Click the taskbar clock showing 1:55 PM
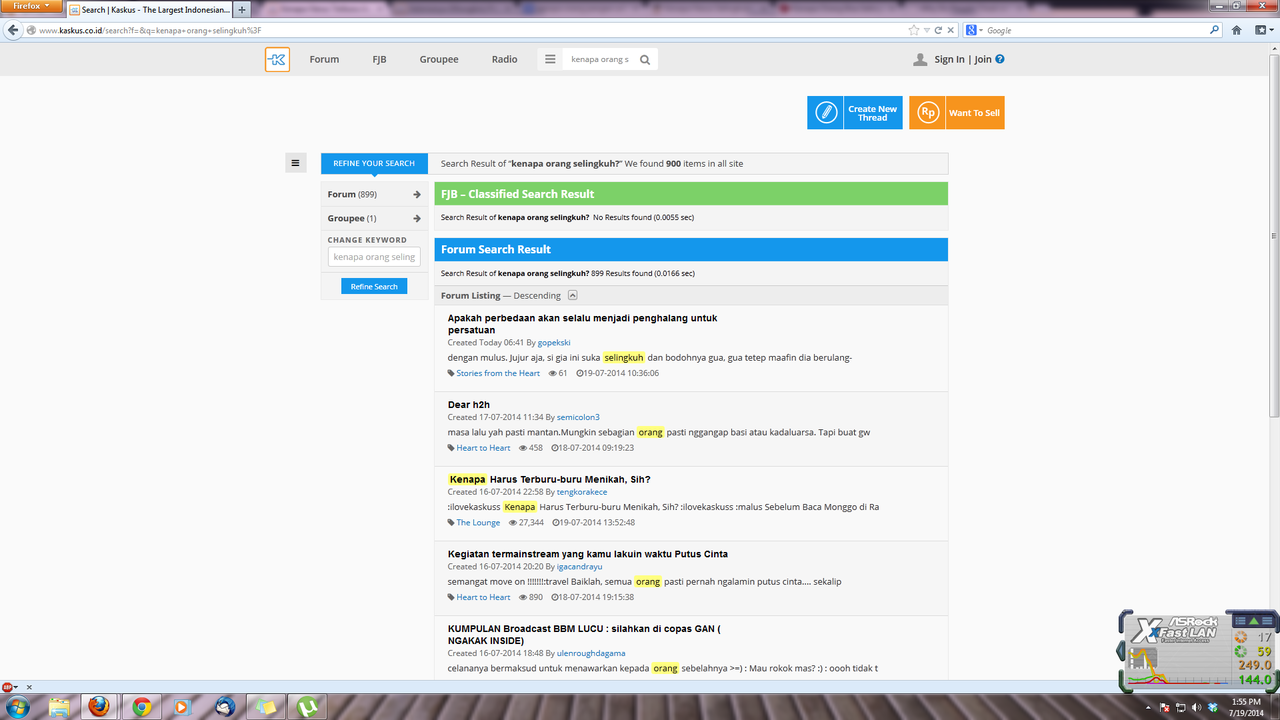 pyautogui.click(x=1246, y=707)
